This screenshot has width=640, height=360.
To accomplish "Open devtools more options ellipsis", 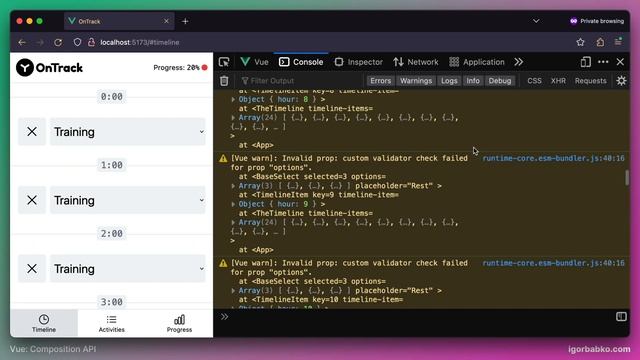I will click(603, 62).
